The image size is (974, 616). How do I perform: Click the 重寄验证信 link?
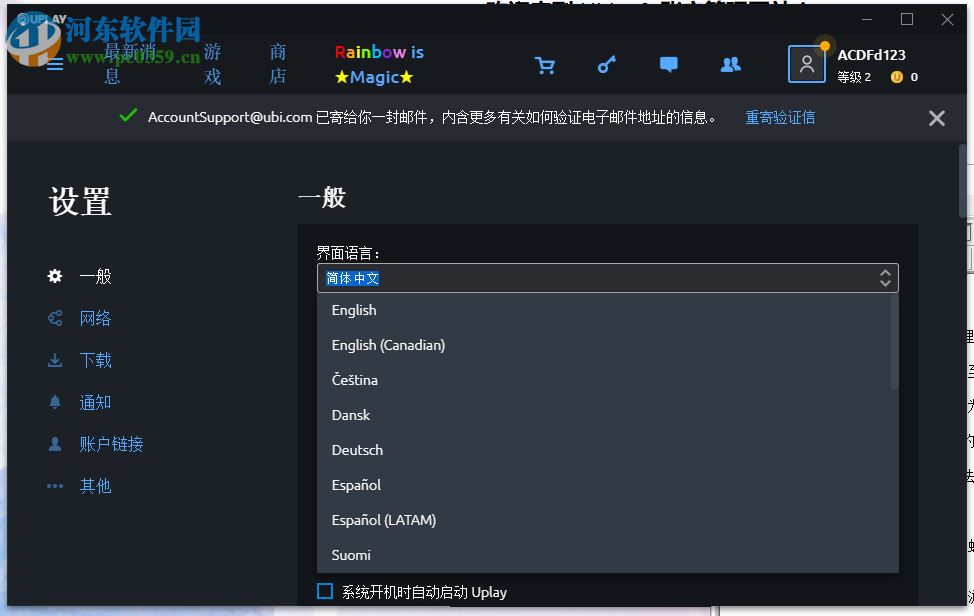point(779,117)
